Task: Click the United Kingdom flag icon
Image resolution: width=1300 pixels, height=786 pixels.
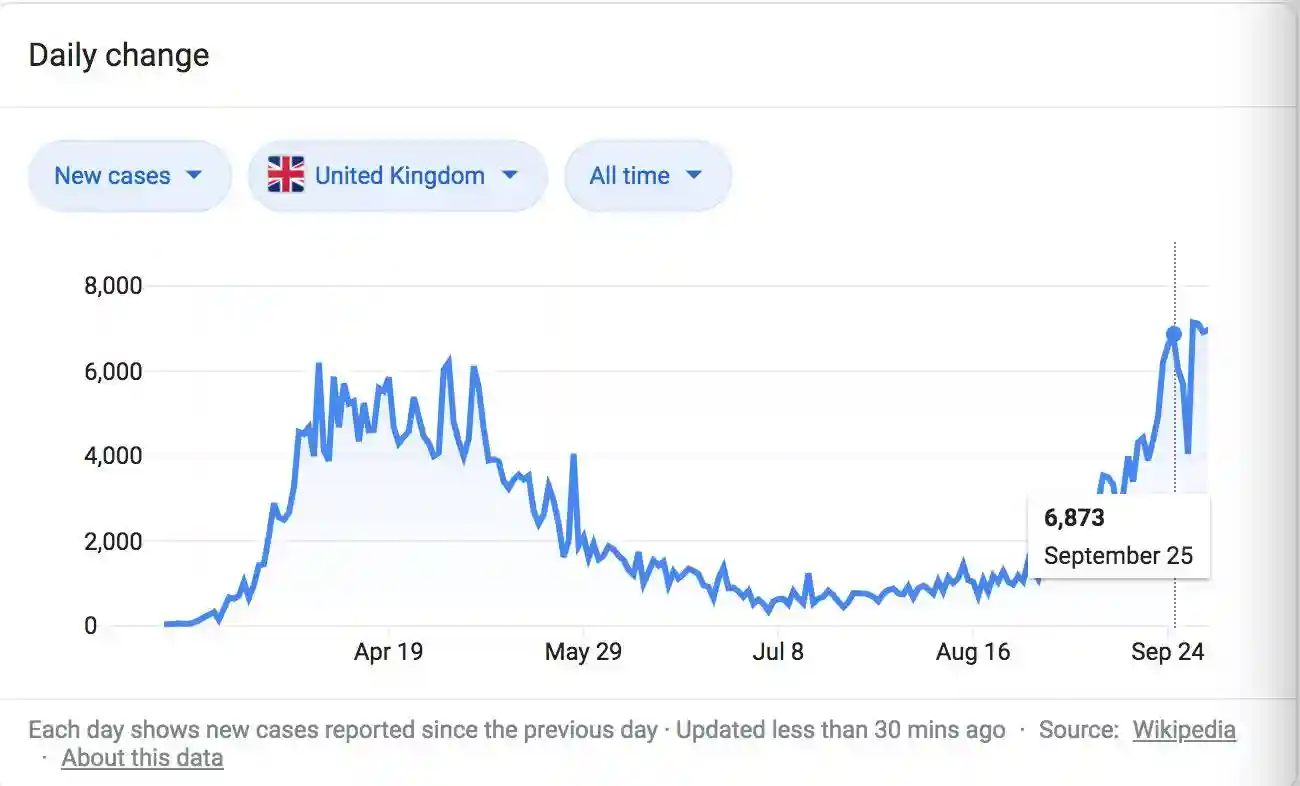Action: 286,176
